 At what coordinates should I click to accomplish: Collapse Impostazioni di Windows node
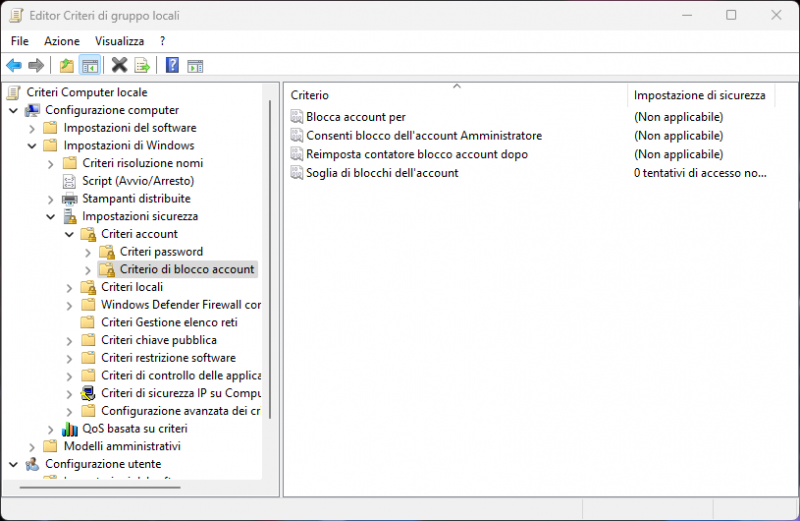tap(32, 146)
